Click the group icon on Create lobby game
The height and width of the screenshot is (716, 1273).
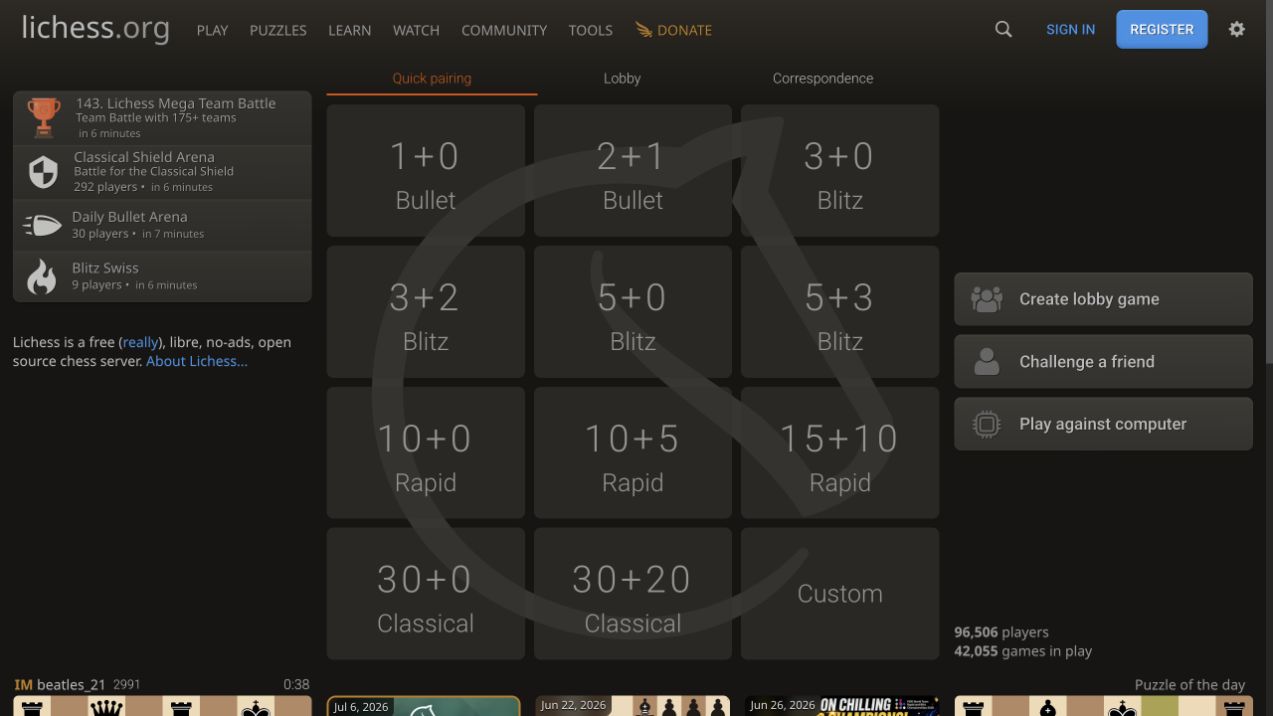click(986, 299)
